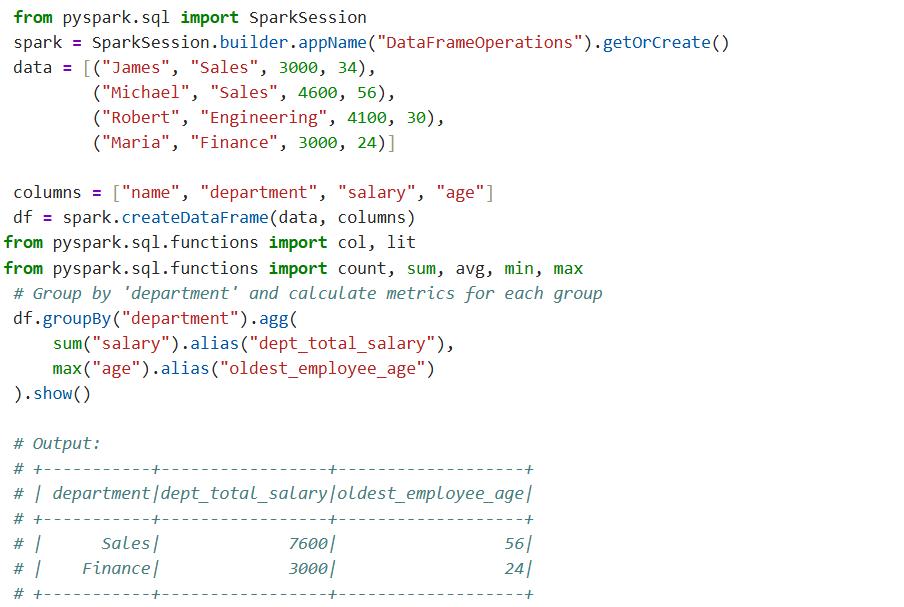Click 'lit' in the functions import

[401, 243]
